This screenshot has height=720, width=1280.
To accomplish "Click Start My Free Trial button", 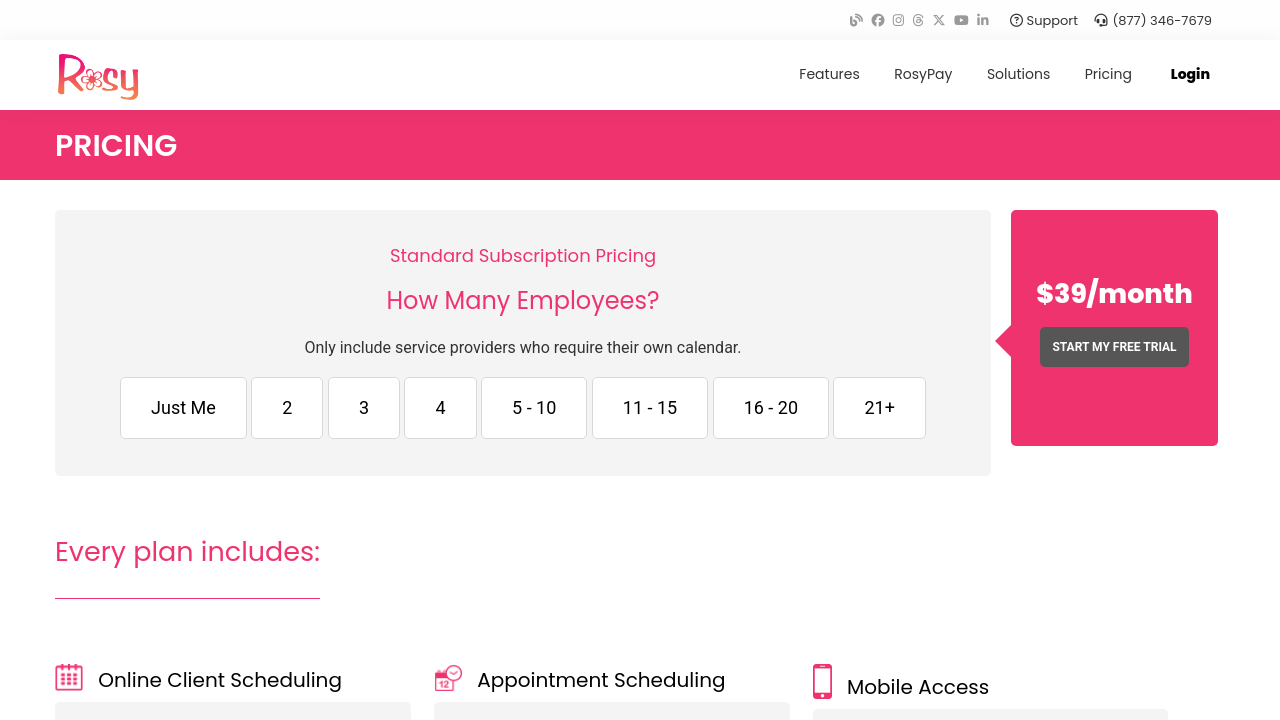I will (x=1114, y=347).
